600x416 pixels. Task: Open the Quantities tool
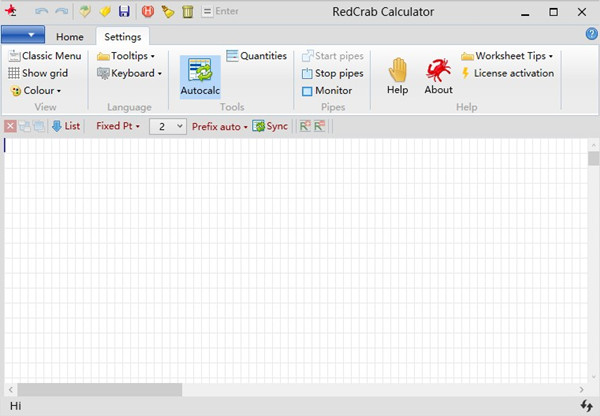pos(256,56)
